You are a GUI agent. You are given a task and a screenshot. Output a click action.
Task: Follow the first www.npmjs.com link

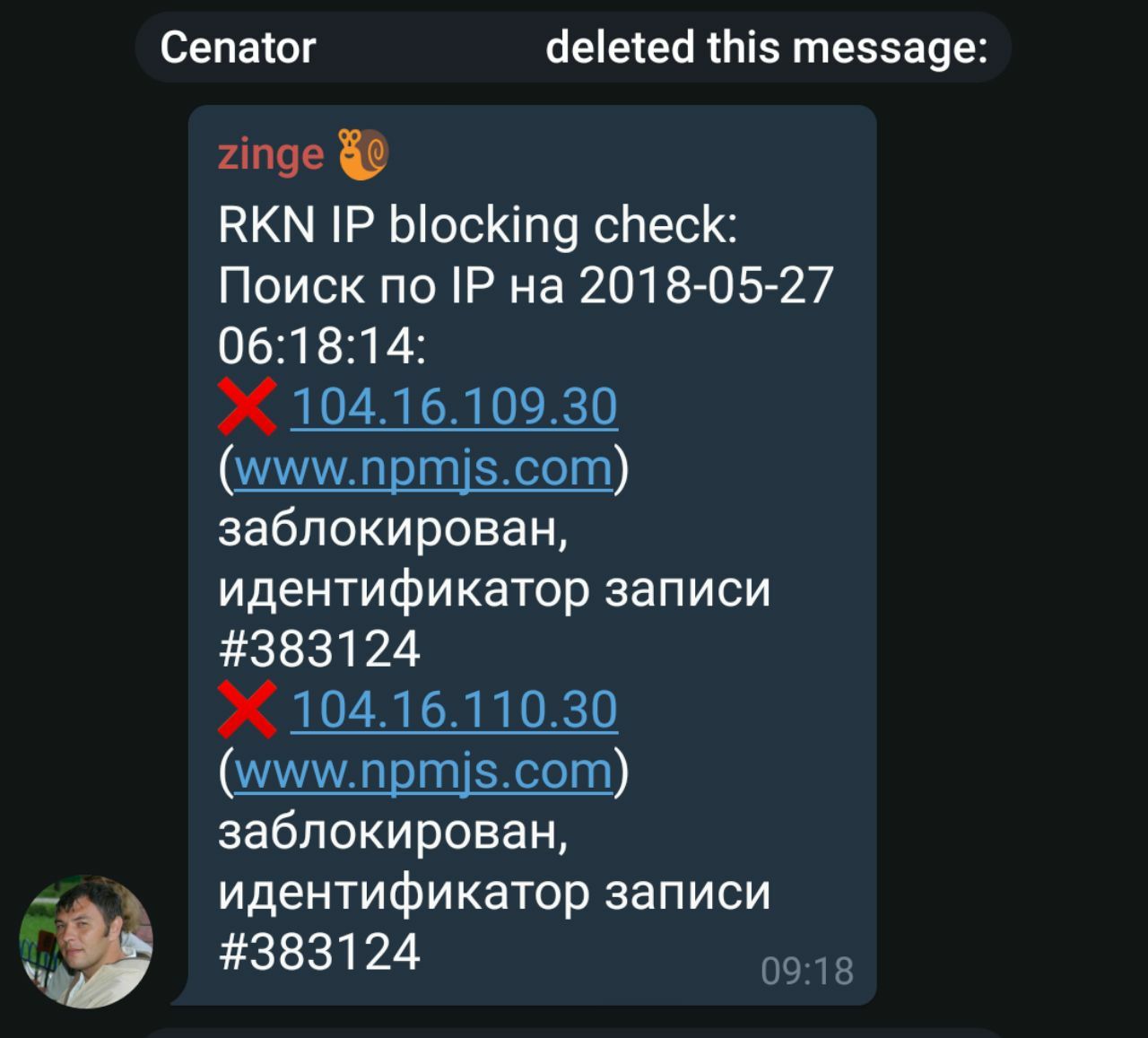pos(423,468)
